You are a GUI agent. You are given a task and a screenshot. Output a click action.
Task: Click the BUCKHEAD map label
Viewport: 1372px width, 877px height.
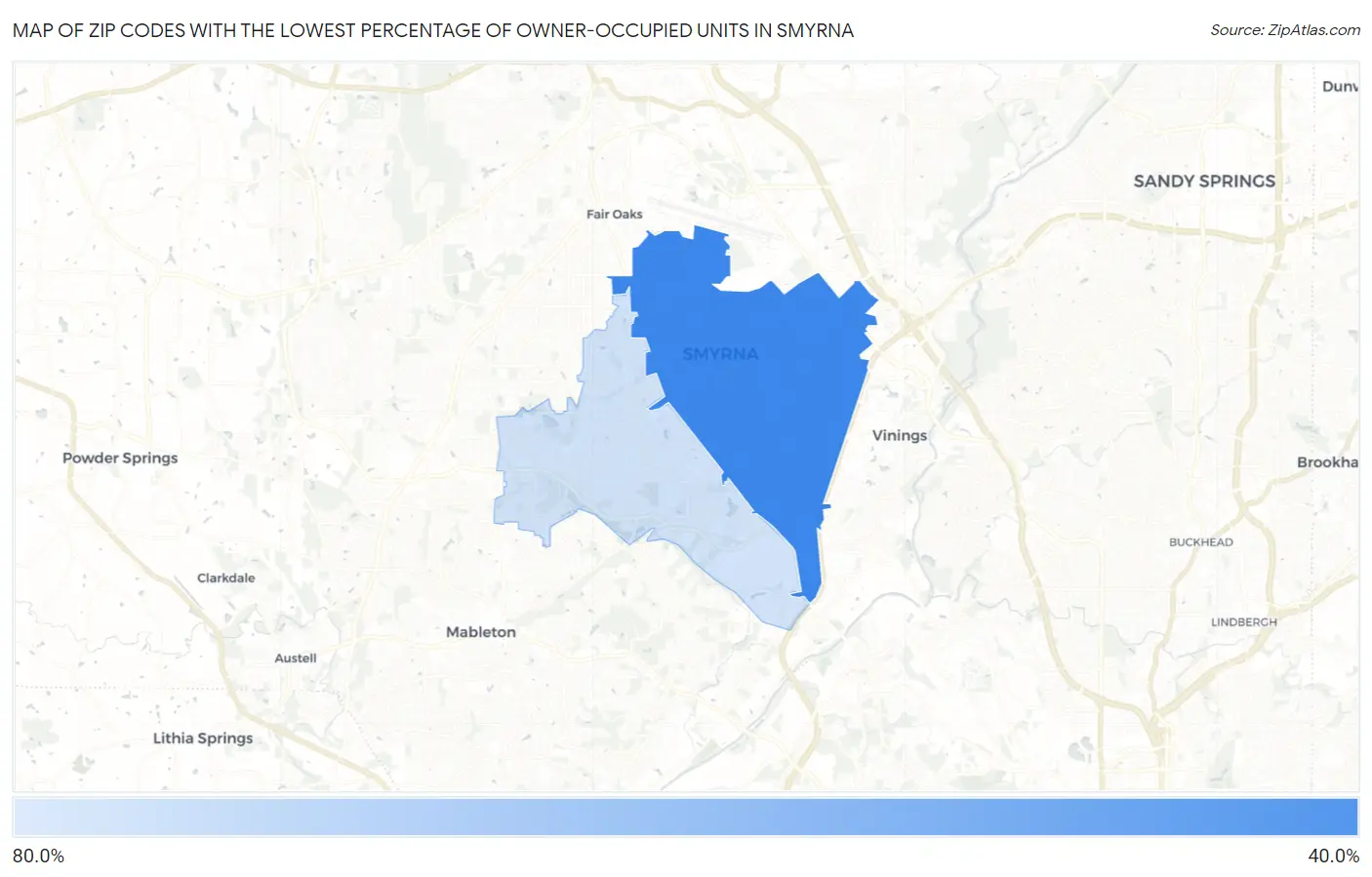click(1201, 542)
